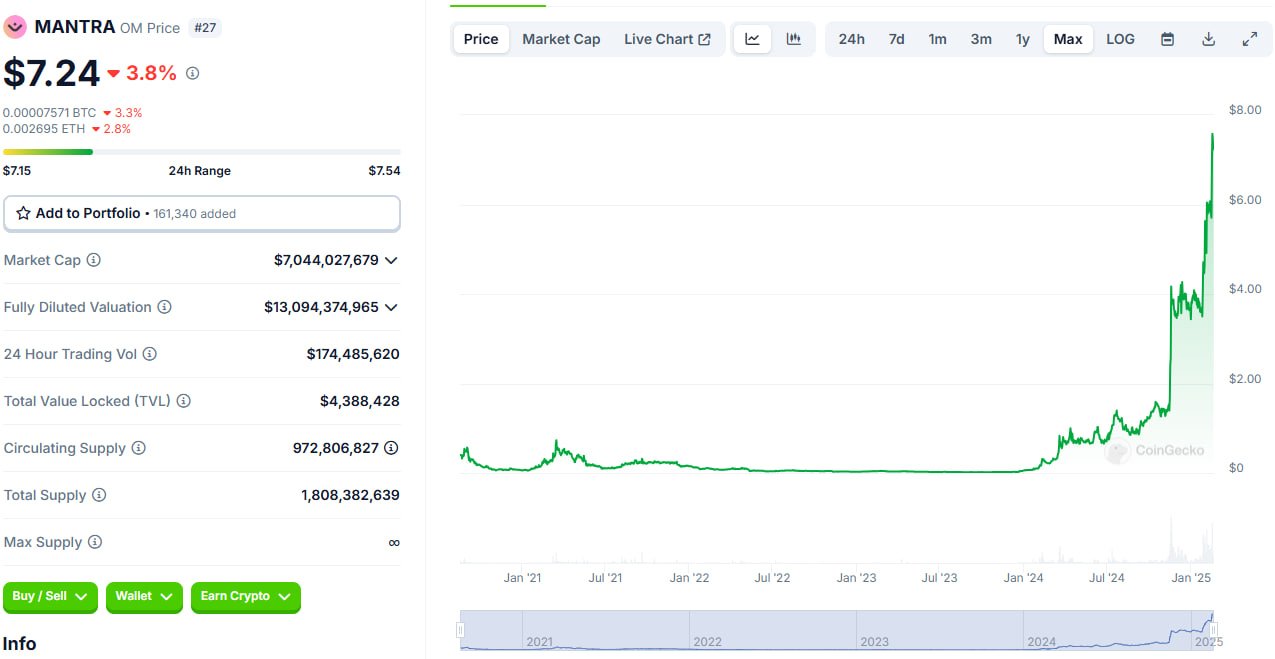
Task: Click the Info section heading
Action: pos(20,643)
